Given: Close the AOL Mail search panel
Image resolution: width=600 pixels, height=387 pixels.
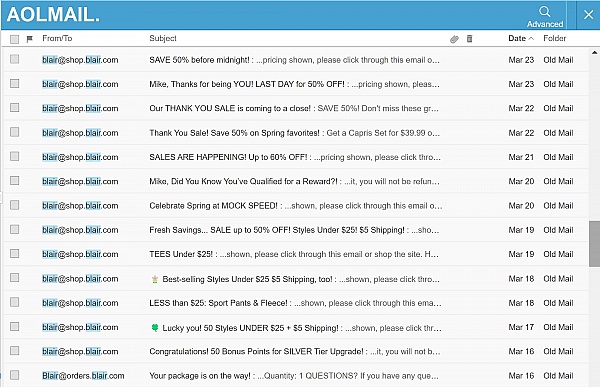Looking at the screenshot, I should click(x=589, y=15).
